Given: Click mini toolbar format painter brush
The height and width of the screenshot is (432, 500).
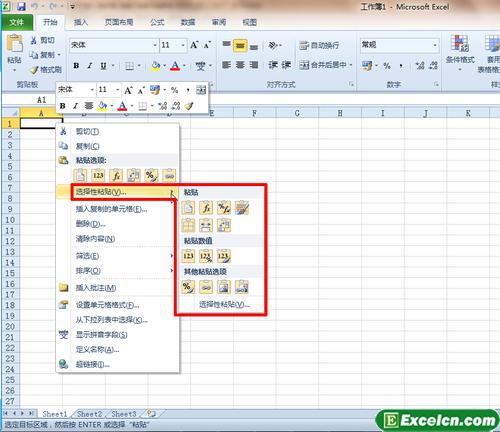Looking at the screenshot, I should pos(189,106).
